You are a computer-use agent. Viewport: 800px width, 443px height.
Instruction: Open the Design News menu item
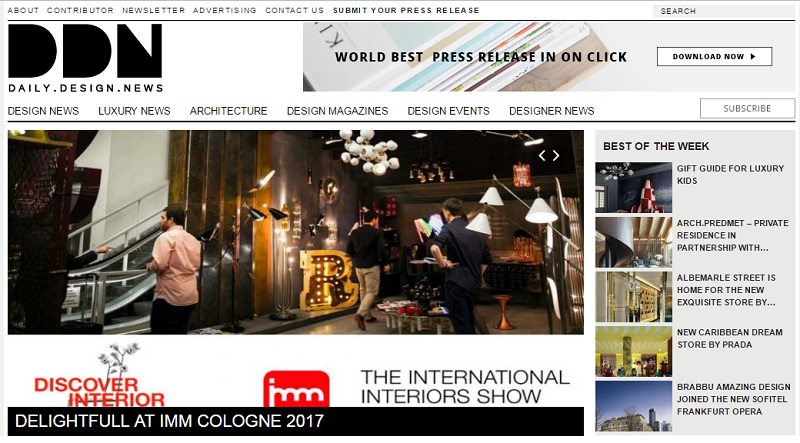point(43,111)
